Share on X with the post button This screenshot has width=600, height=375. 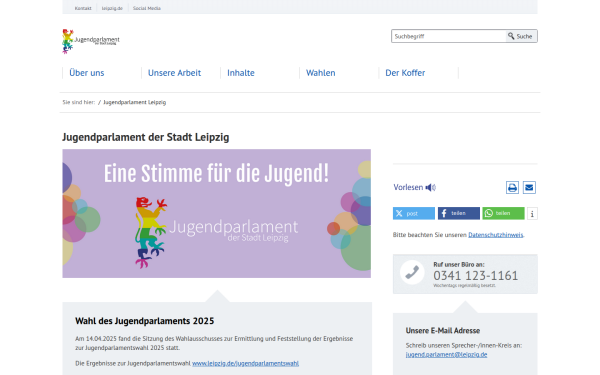tap(414, 214)
